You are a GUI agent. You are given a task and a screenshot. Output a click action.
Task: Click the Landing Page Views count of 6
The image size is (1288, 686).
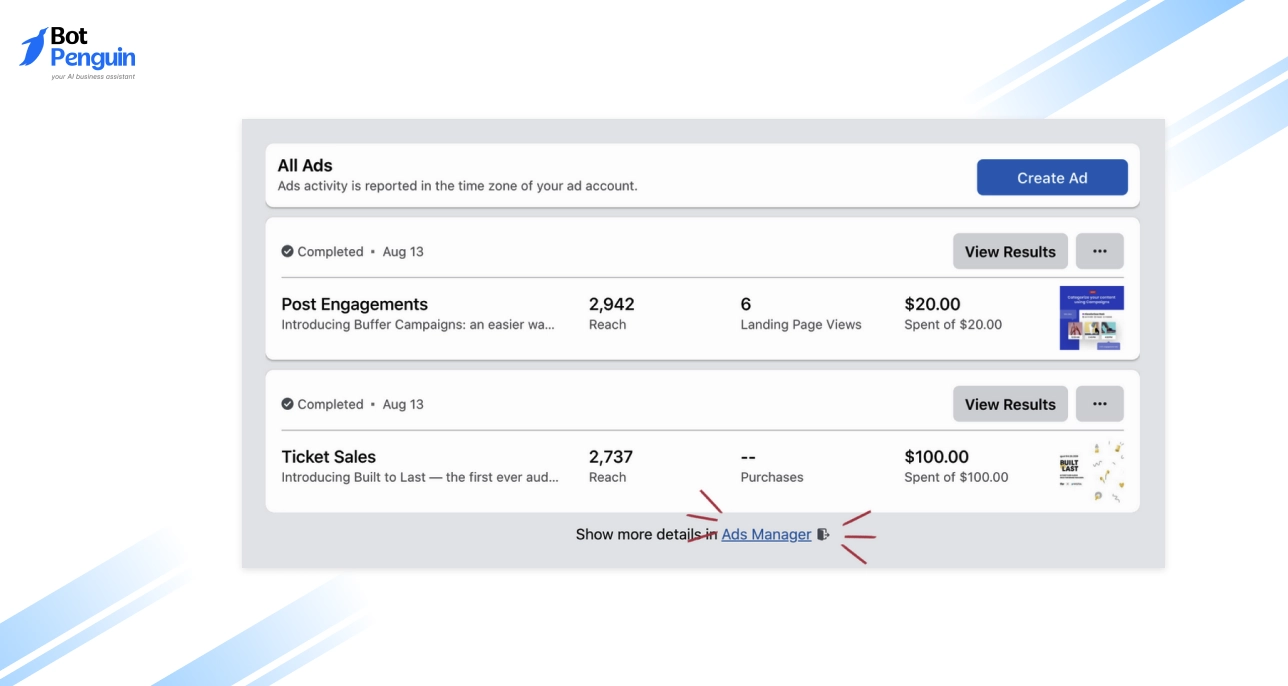pyautogui.click(x=746, y=304)
